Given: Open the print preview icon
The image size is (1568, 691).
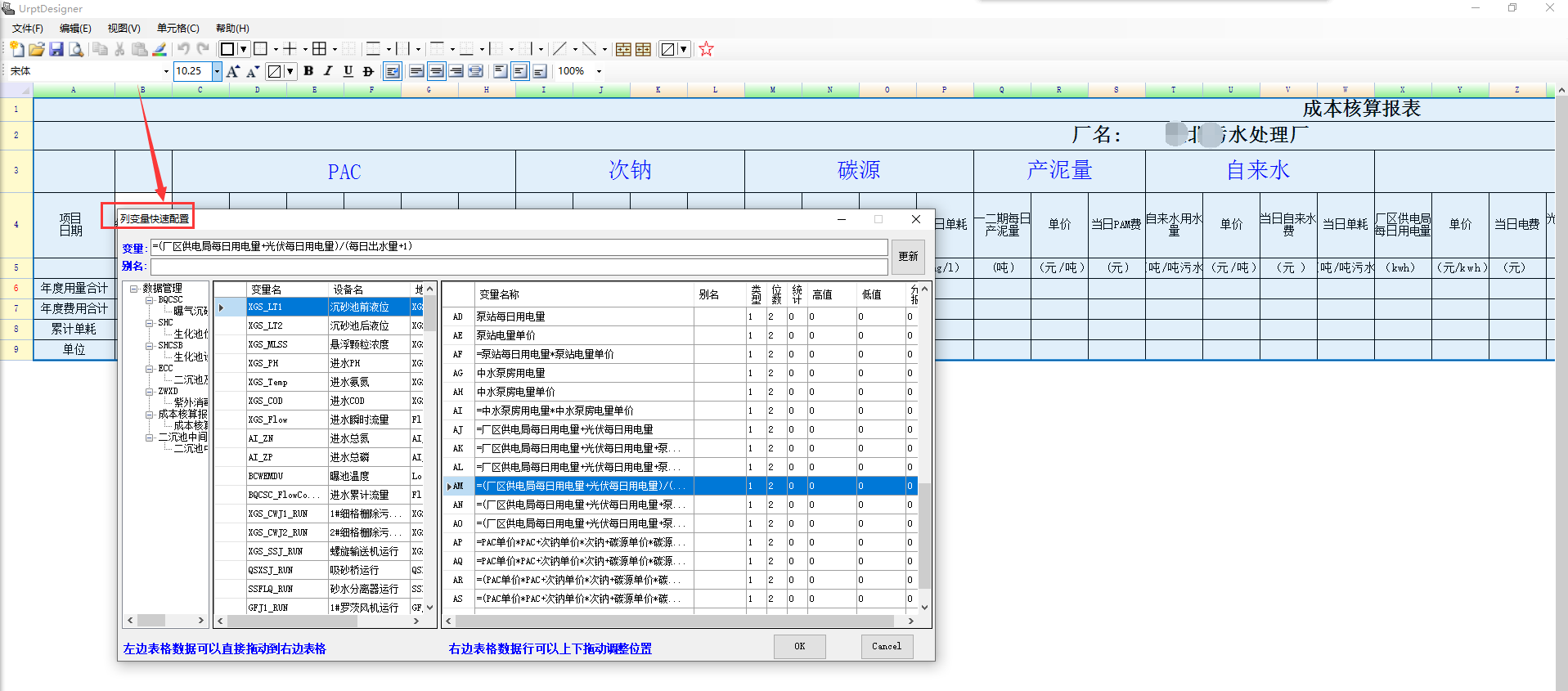Looking at the screenshot, I should (x=76, y=50).
